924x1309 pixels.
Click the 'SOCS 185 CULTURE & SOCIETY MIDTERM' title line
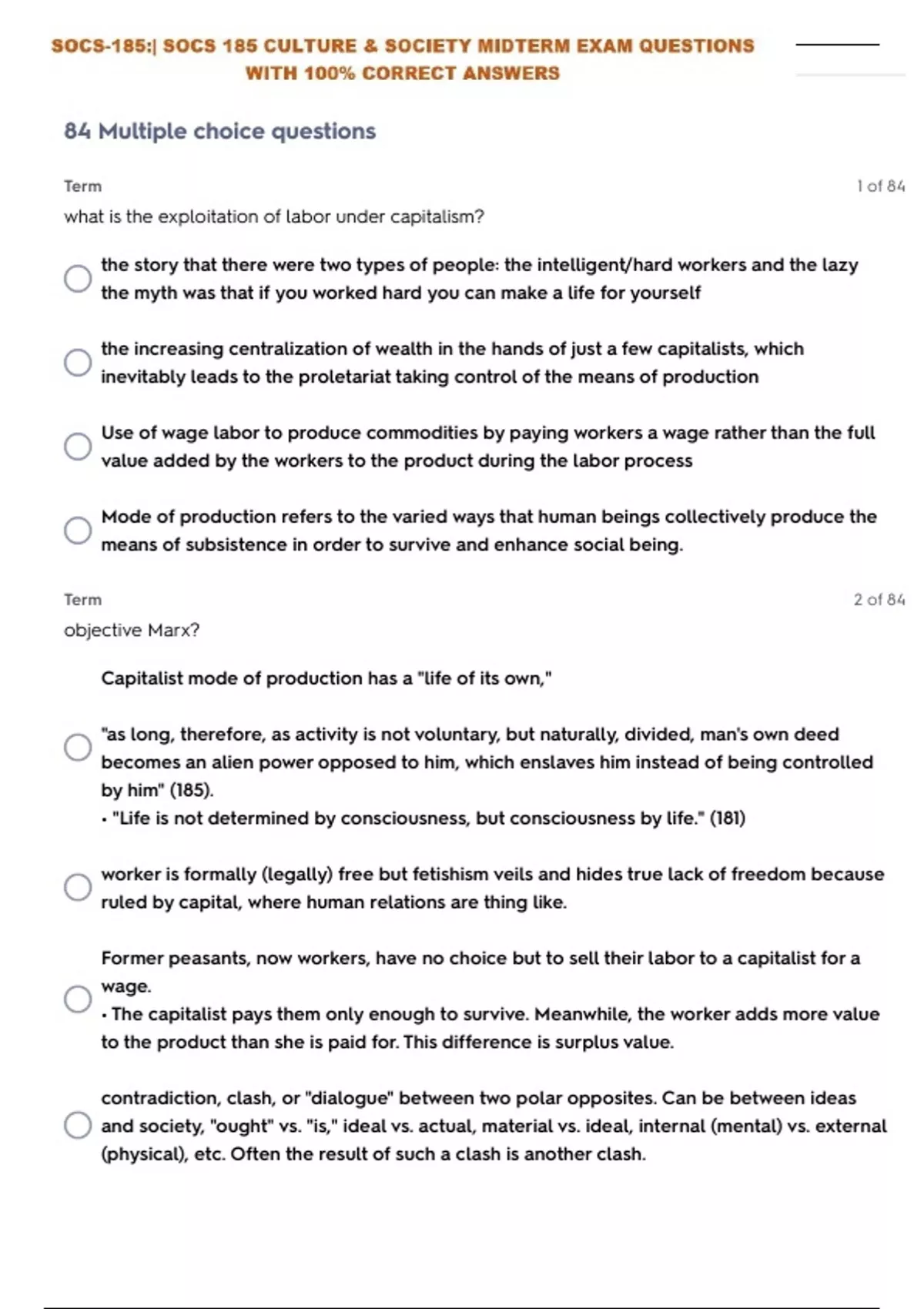pyautogui.click(x=403, y=46)
